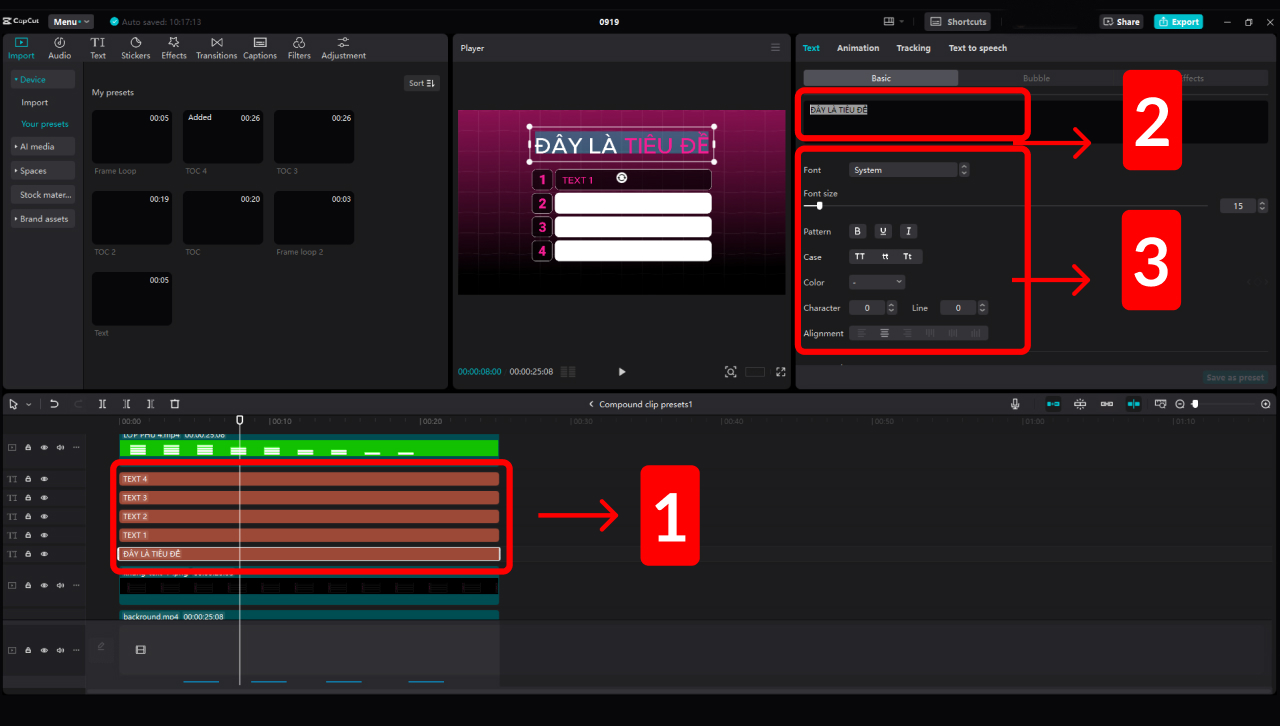
Task: Open the select tool mode dropdown arrow
Action: click(28, 404)
